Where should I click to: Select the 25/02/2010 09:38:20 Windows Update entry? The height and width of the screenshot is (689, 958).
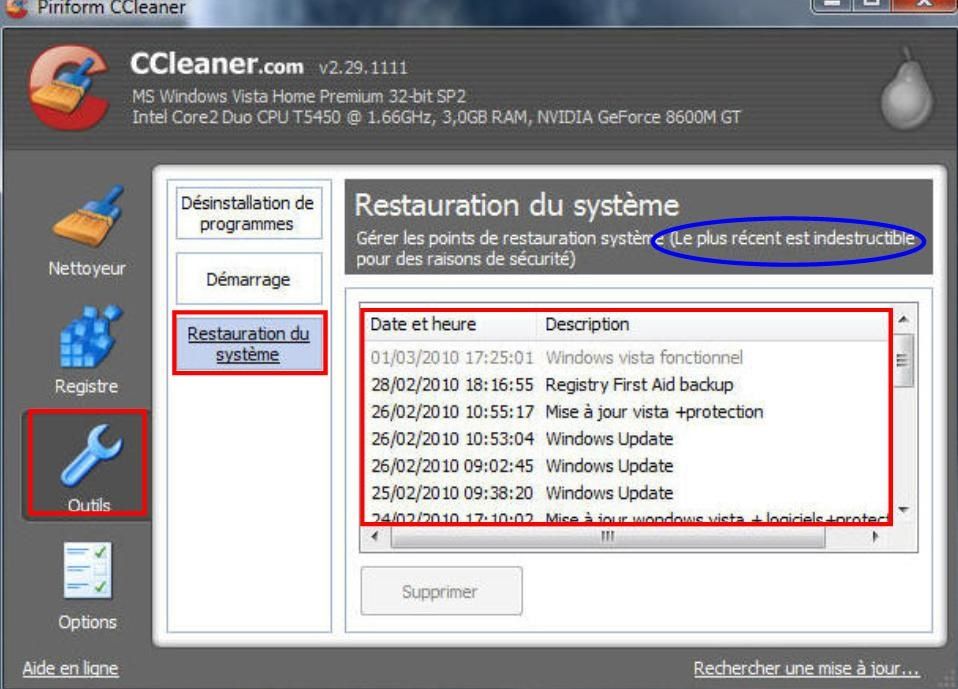[628, 492]
